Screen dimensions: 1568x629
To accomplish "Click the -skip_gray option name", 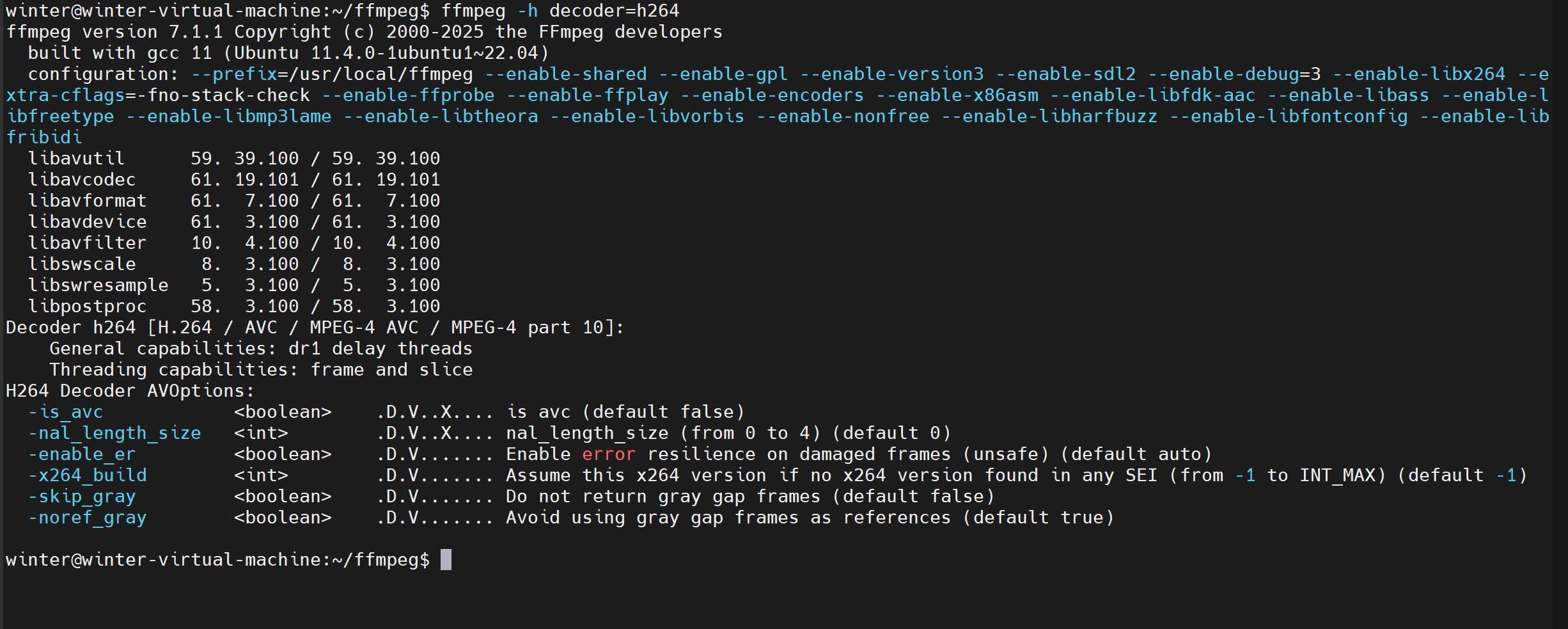I will [82, 497].
